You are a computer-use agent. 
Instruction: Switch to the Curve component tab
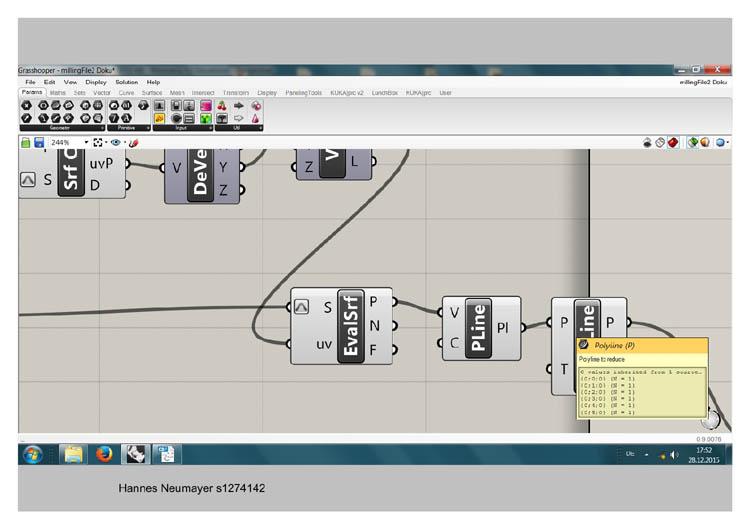point(126,93)
